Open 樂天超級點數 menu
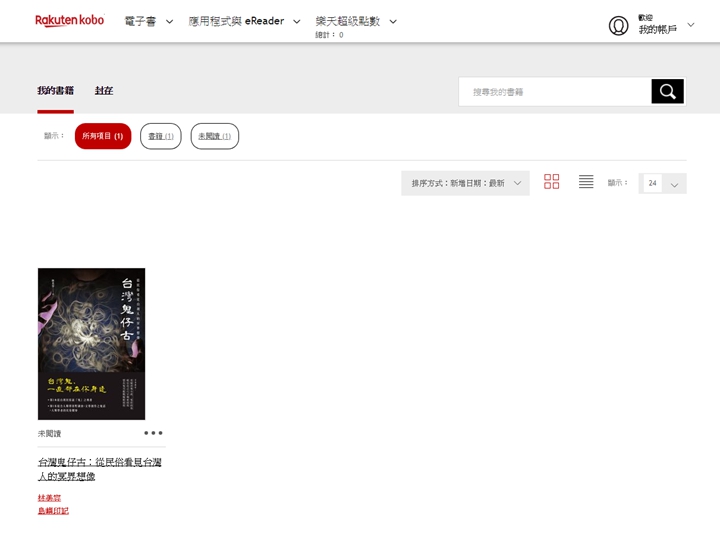The width and height of the screenshot is (720, 540). coord(348,21)
